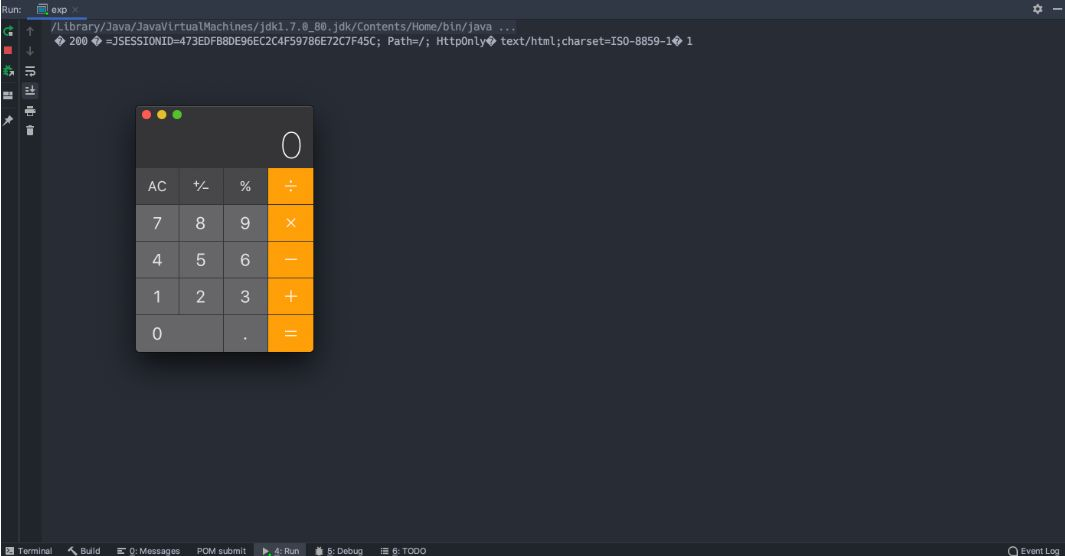Close the exp run tab
The width and height of the screenshot is (1065, 556).
(75, 9)
